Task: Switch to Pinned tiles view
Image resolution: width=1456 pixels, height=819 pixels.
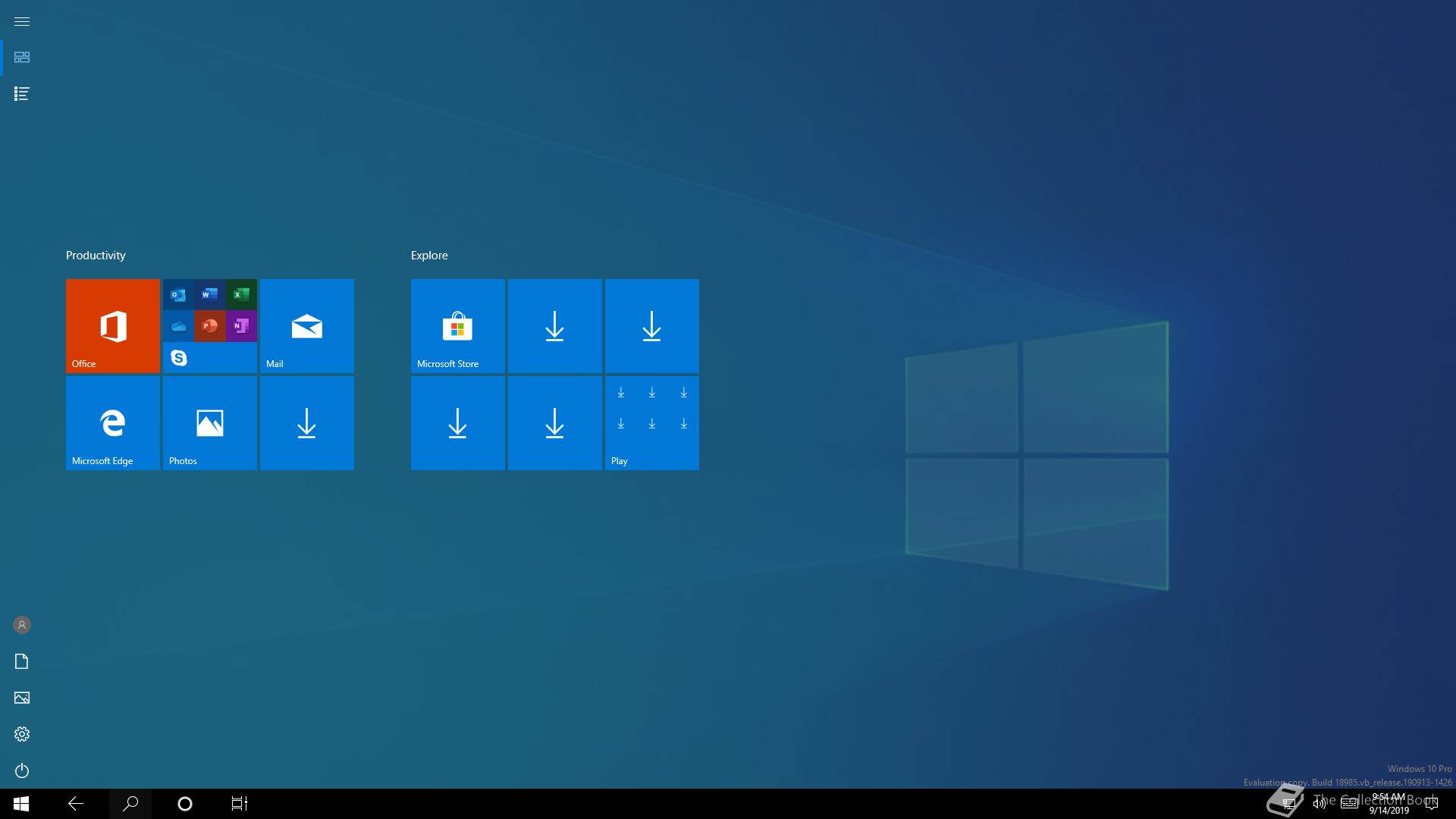Action: click(22, 58)
